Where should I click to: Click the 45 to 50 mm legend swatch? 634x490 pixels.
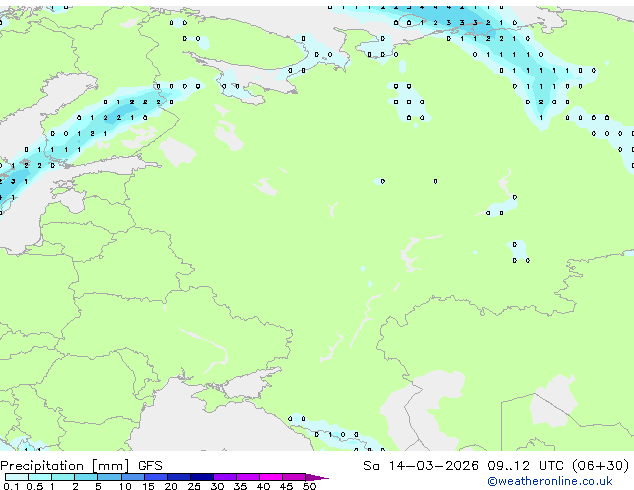pyautogui.click(x=294, y=477)
